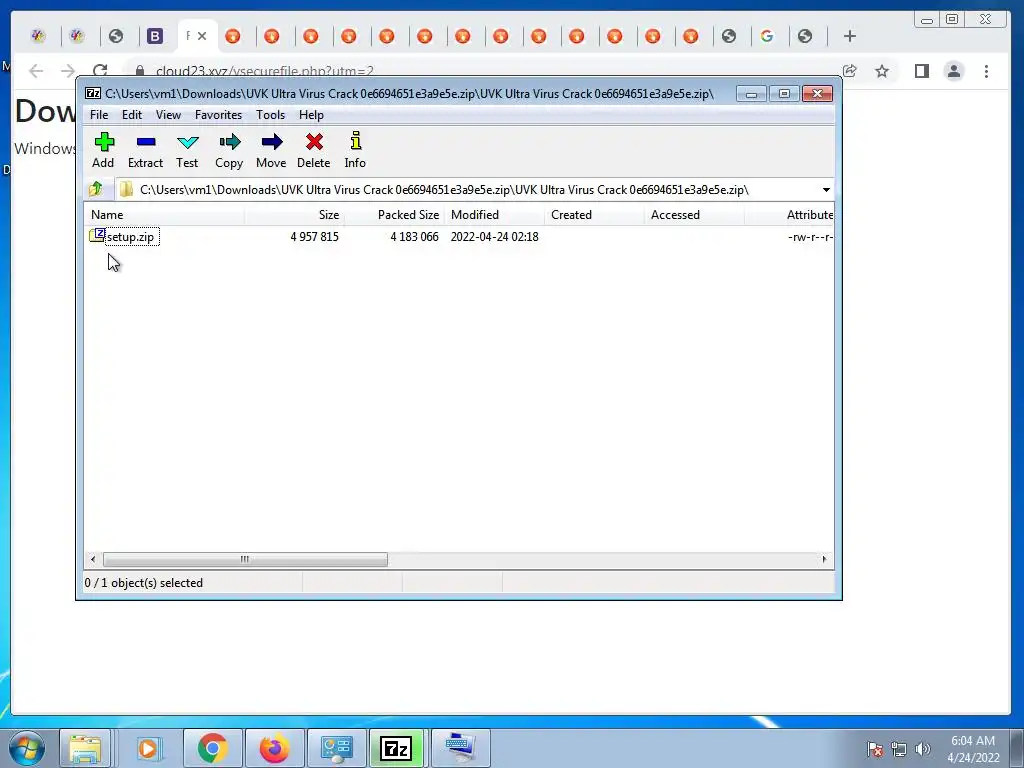Sort by the Name column header

pos(165,215)
